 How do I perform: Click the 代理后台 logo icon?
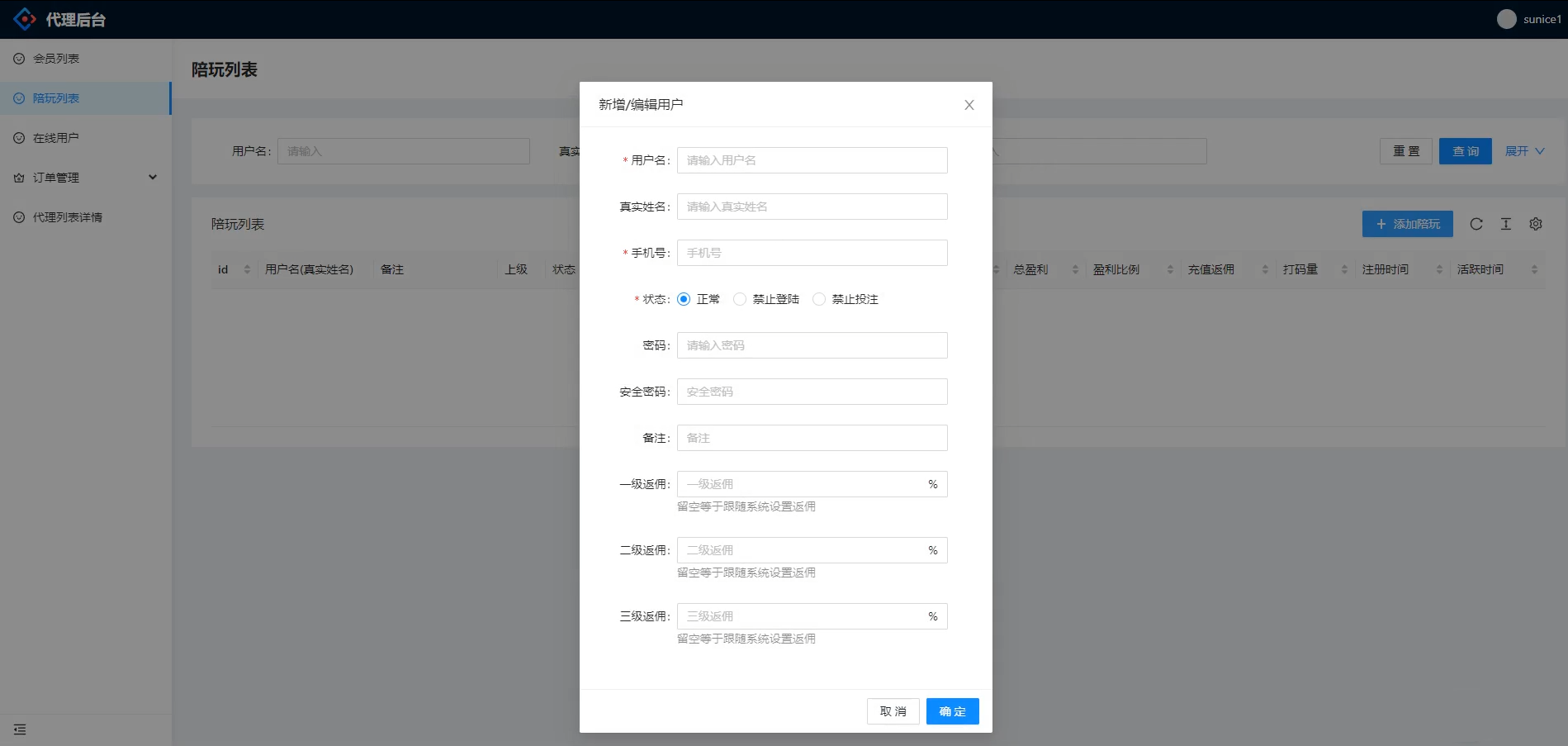pyautogui.click(x=25, y=19)
